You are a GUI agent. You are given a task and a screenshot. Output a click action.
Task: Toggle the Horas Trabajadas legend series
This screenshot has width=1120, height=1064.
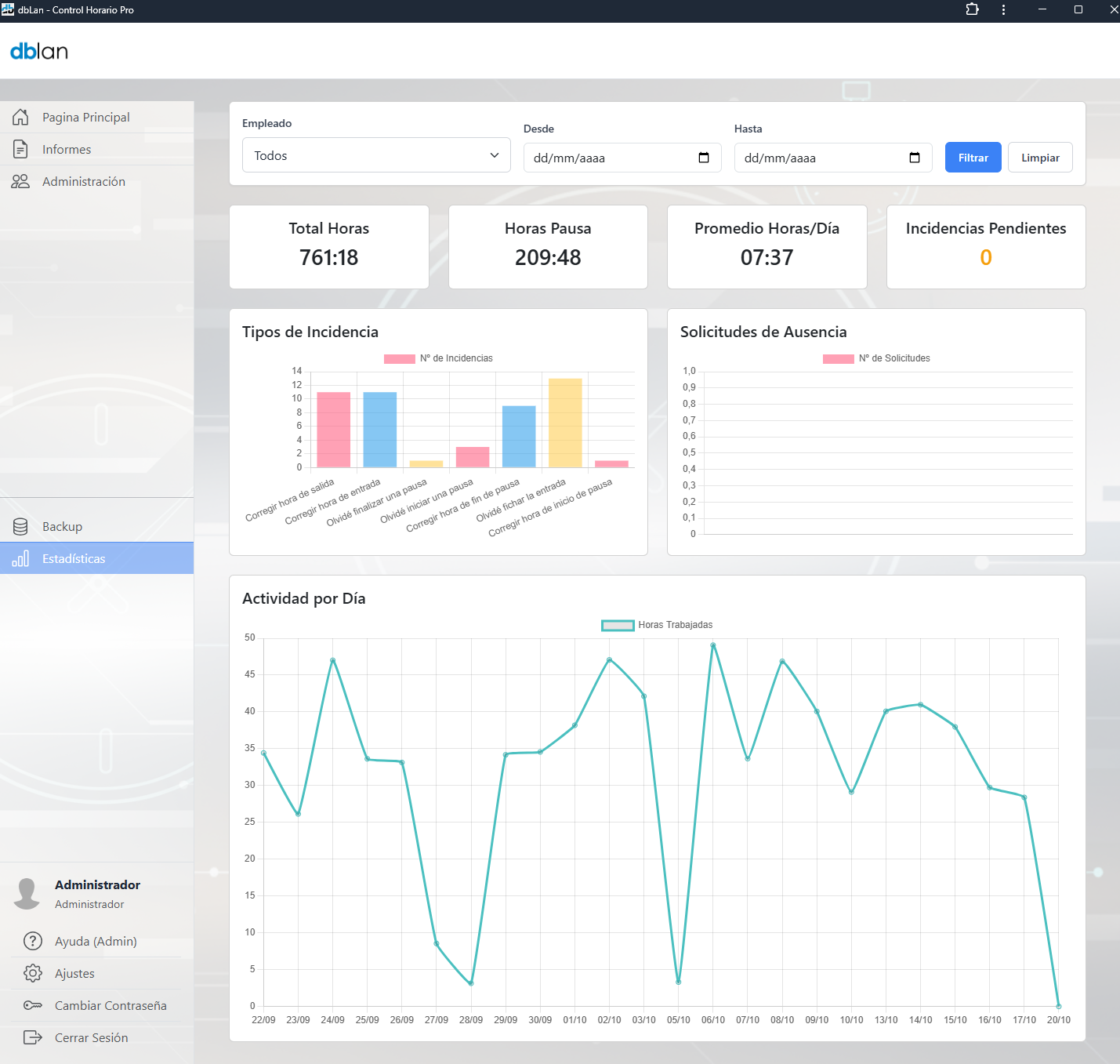pyautogui.click(x=657, y=625)
